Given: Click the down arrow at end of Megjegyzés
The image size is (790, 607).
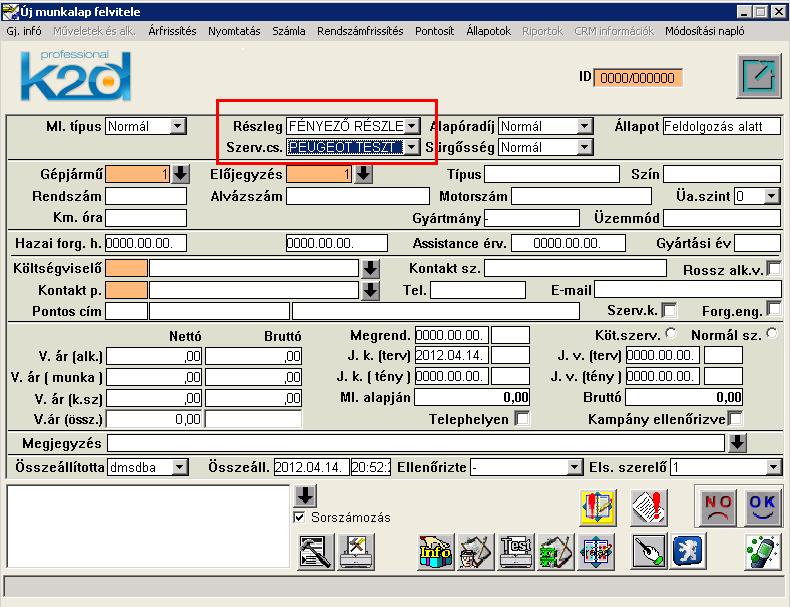Looking at the screenshot, I should coord(738,443).
